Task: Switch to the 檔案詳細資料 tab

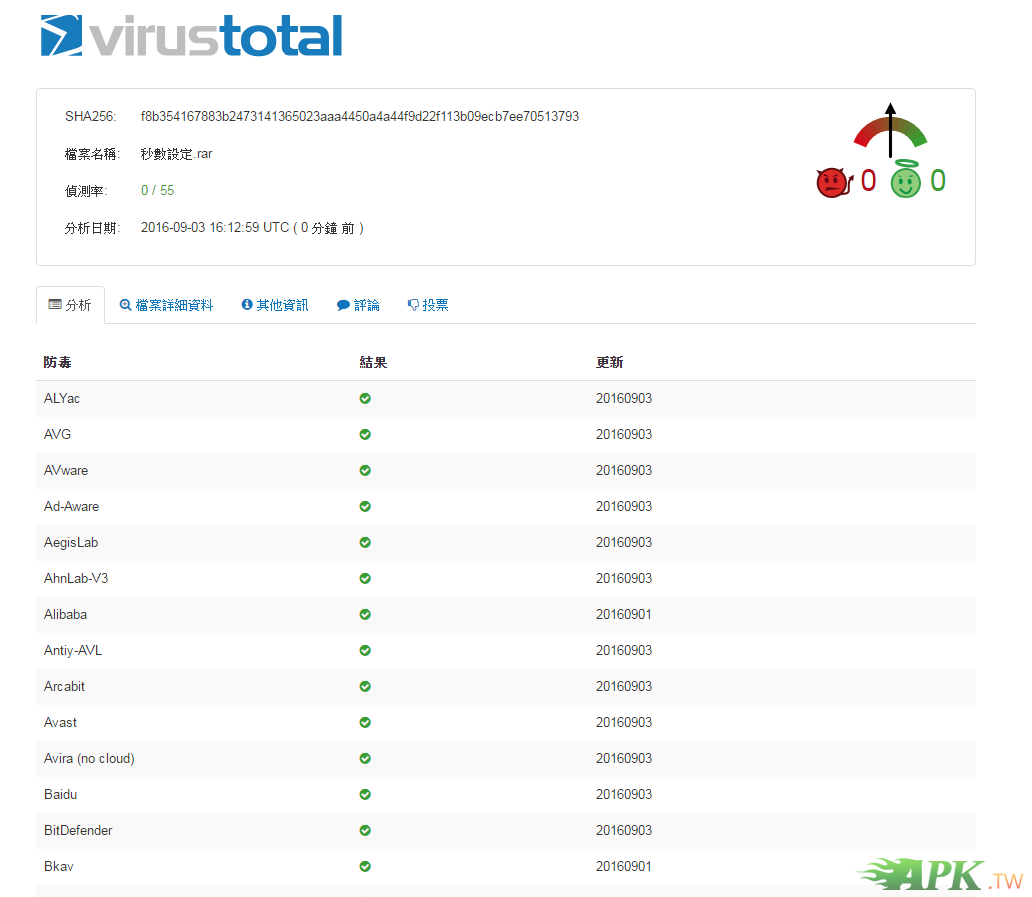Action: 167,305
